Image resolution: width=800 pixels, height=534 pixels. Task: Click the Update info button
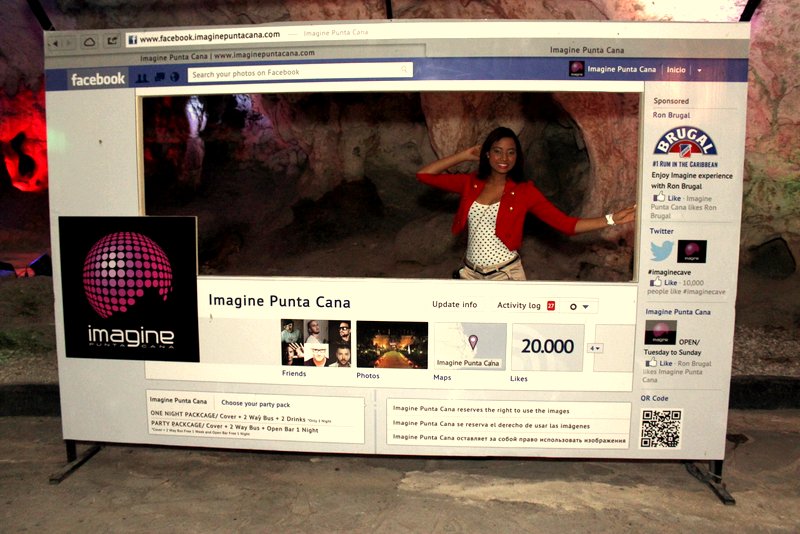point(455,304)
